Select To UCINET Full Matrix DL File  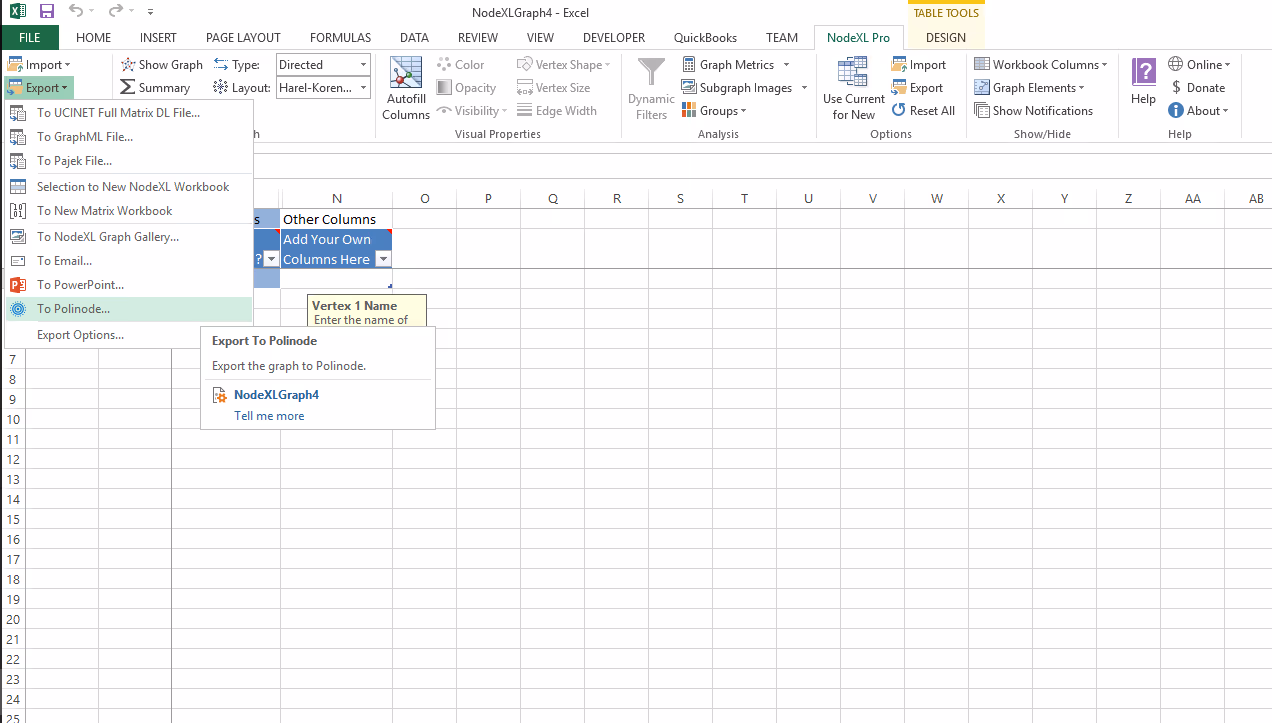[129, 113]
